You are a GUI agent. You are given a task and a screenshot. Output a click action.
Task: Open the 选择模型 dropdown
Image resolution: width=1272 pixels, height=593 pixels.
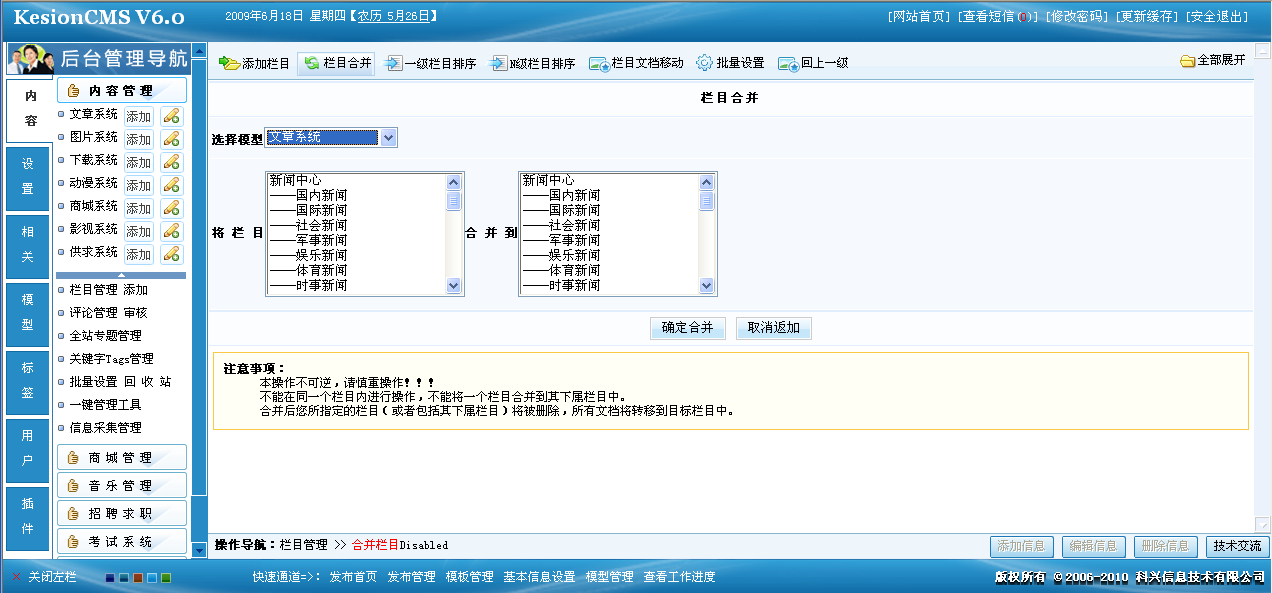[x=388, y=138]
